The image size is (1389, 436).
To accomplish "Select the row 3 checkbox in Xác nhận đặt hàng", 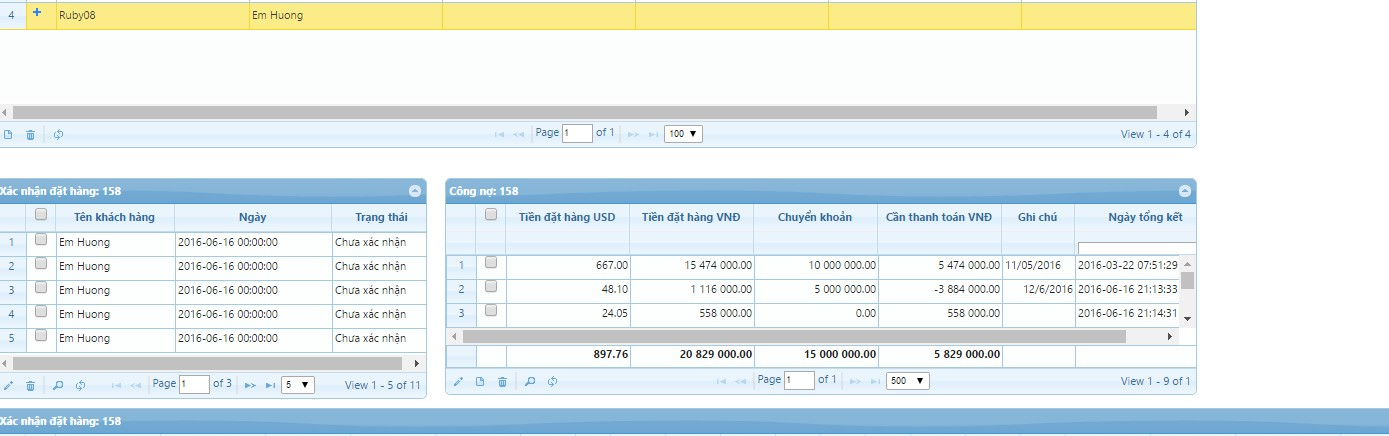I will point(41,289).
